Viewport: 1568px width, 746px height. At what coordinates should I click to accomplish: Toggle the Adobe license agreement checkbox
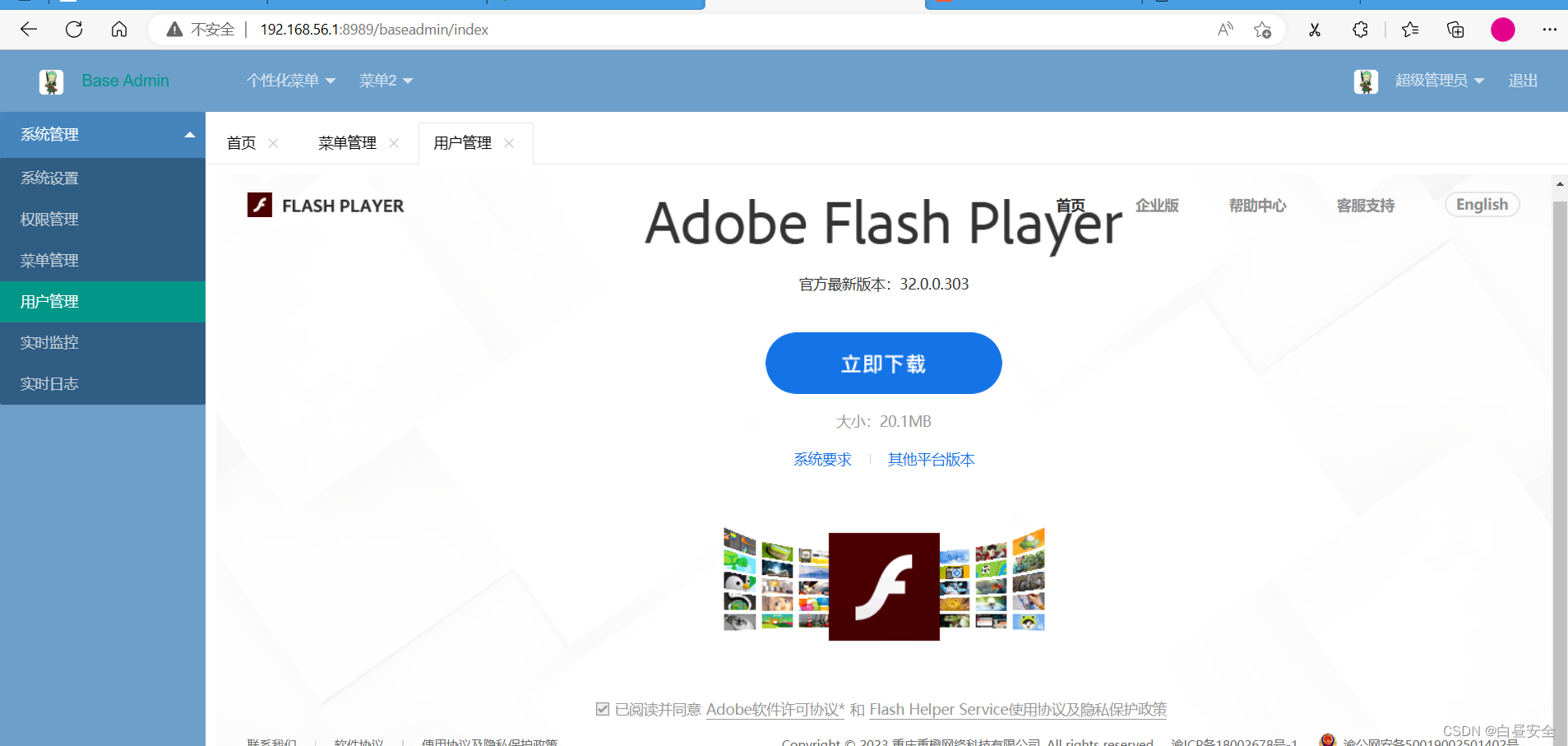click(603, 709)
